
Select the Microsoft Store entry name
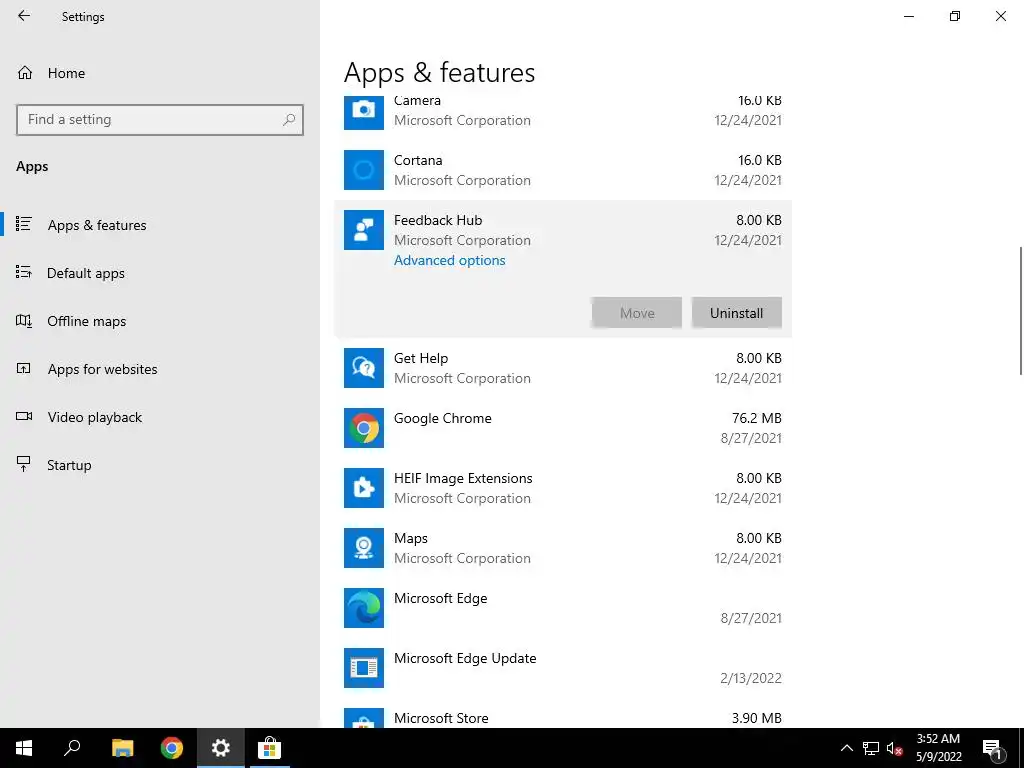[x=441, y=718]
